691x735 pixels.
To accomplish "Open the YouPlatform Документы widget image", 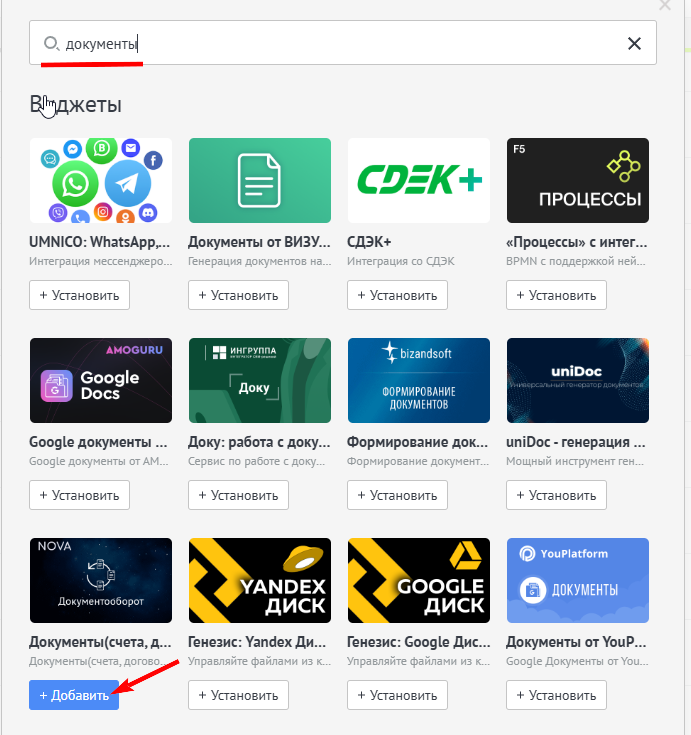I will point(577,580).
